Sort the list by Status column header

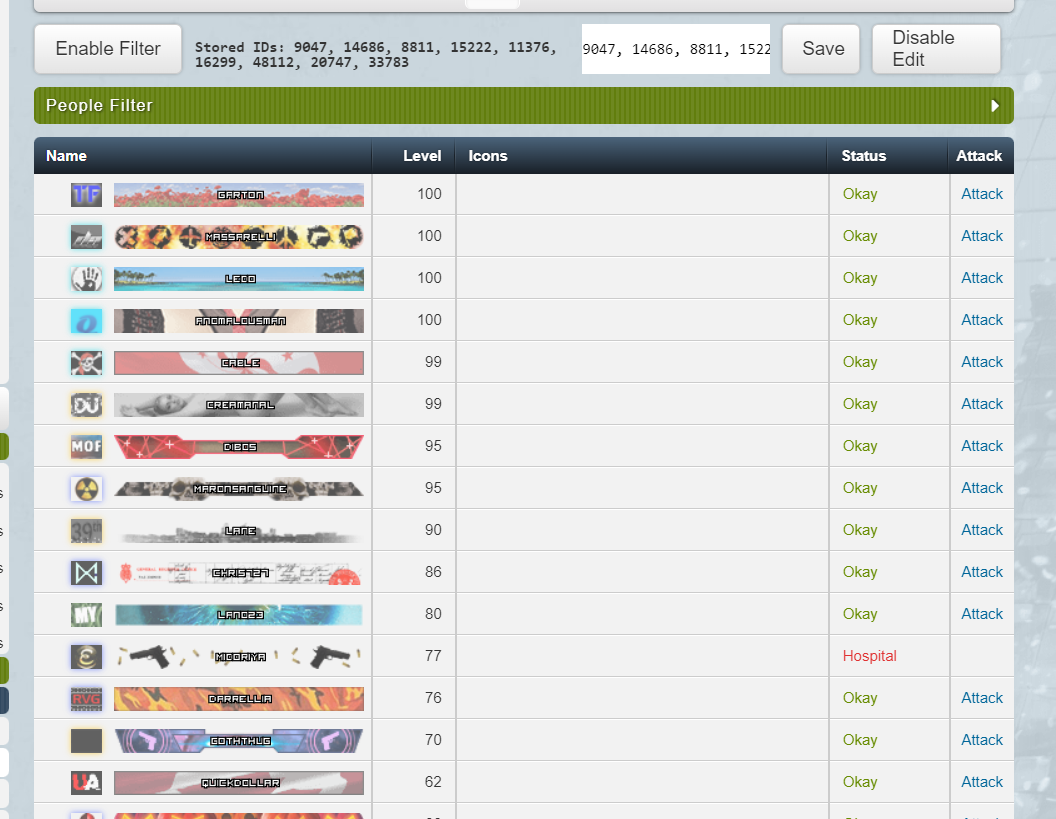pyautogui.click(x=863, y=156)
